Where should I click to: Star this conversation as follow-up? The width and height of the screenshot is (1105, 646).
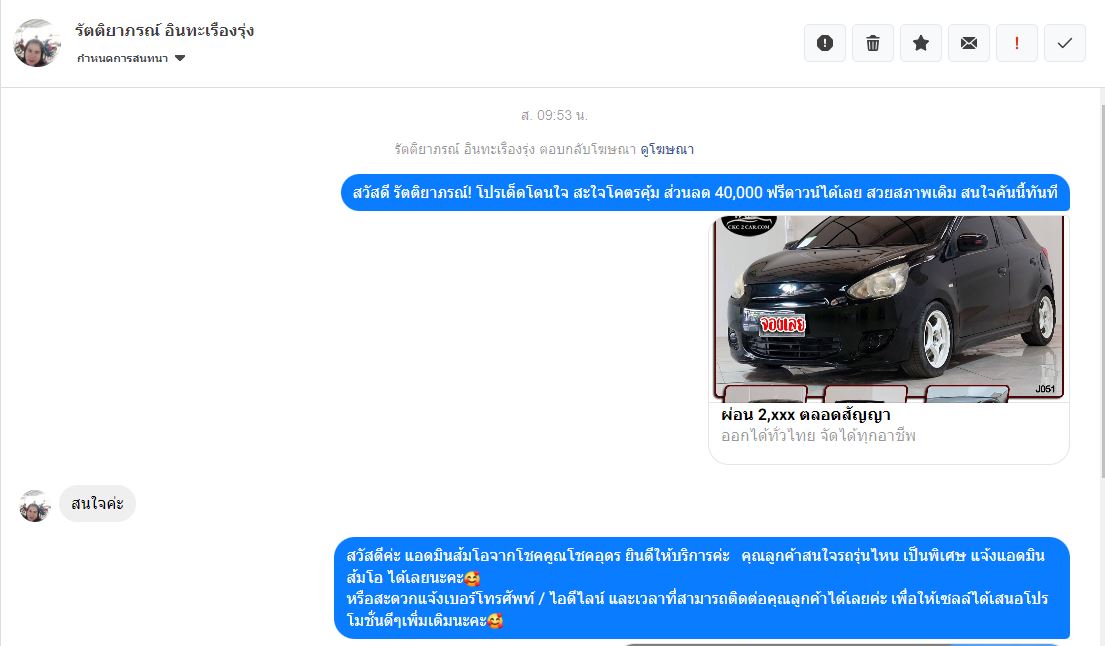920,43
